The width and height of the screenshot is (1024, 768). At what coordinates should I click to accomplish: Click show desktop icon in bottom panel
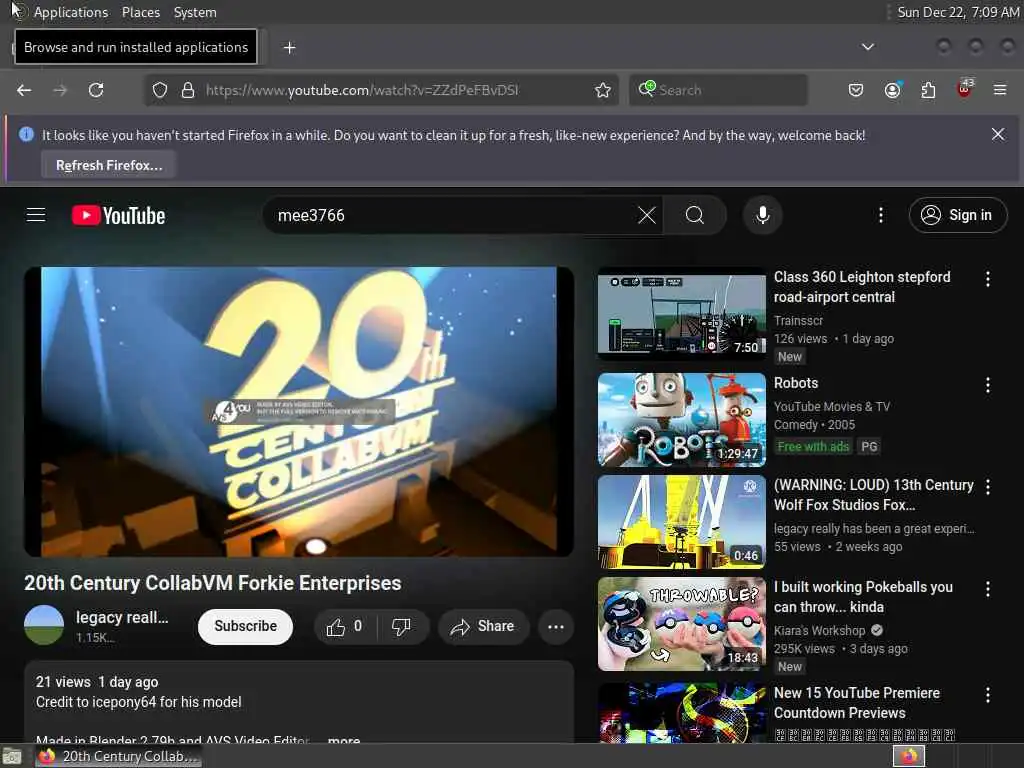(12, 757)
